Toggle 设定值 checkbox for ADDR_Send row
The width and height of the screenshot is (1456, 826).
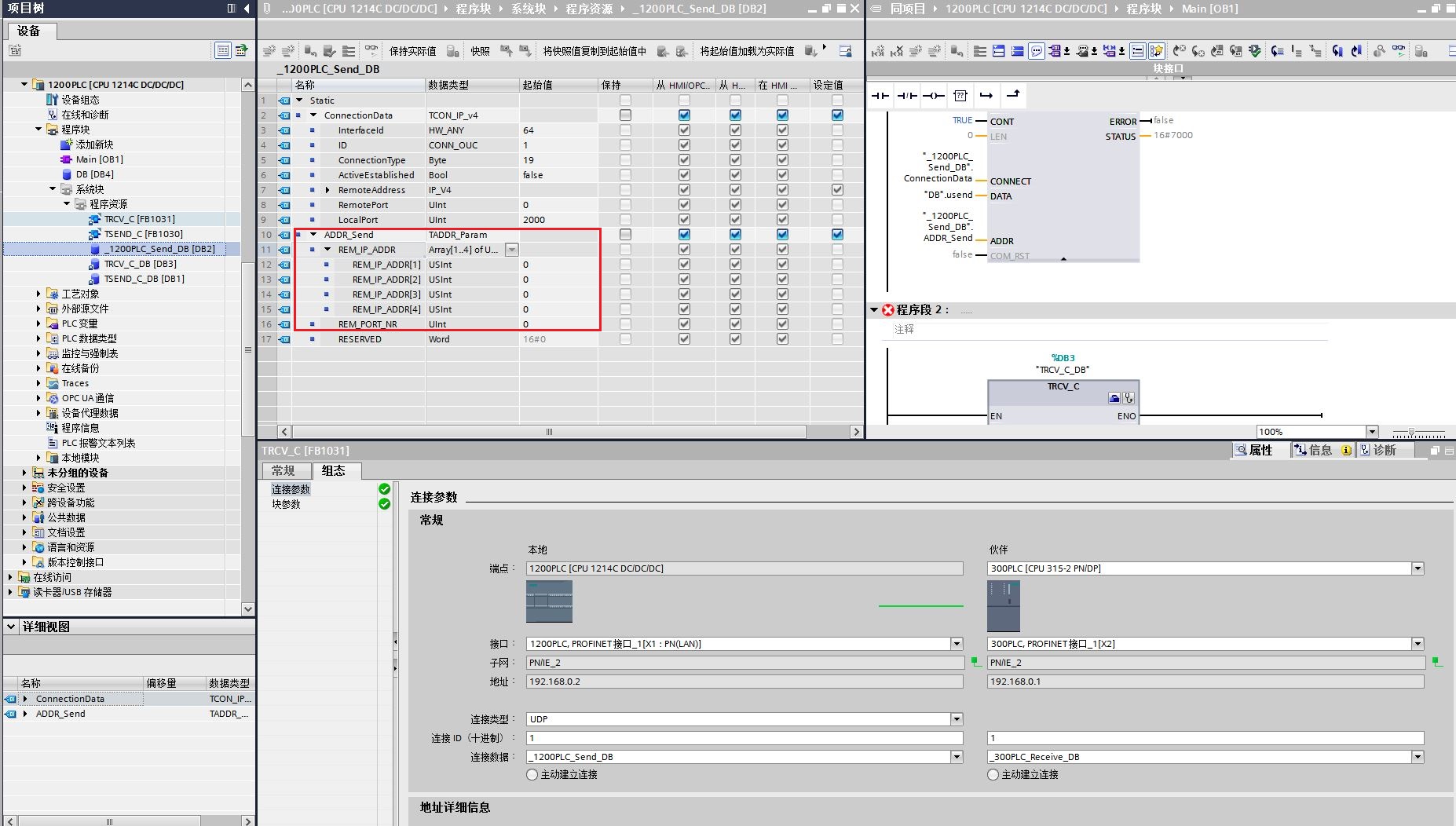(837, 235)
